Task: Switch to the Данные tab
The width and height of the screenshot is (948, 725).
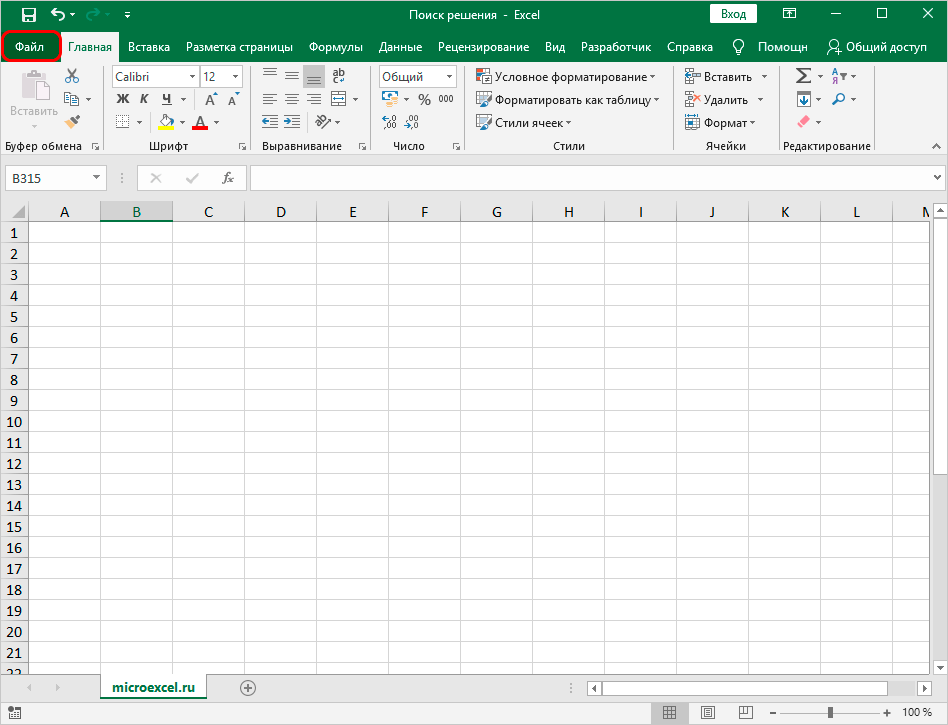Action: click(x=400, y=47)
